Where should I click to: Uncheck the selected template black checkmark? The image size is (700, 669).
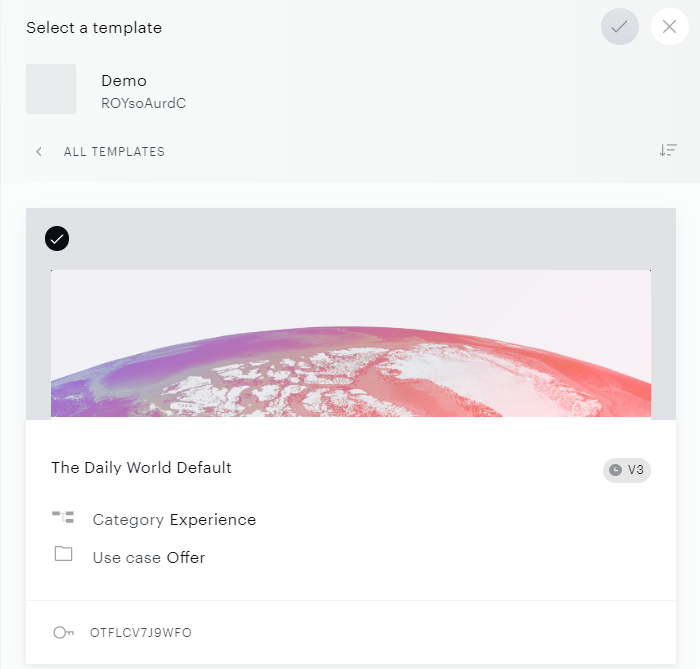point(57,239)
